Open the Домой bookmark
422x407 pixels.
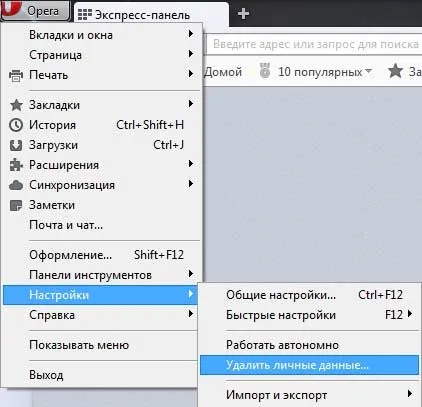click(223, 72)
